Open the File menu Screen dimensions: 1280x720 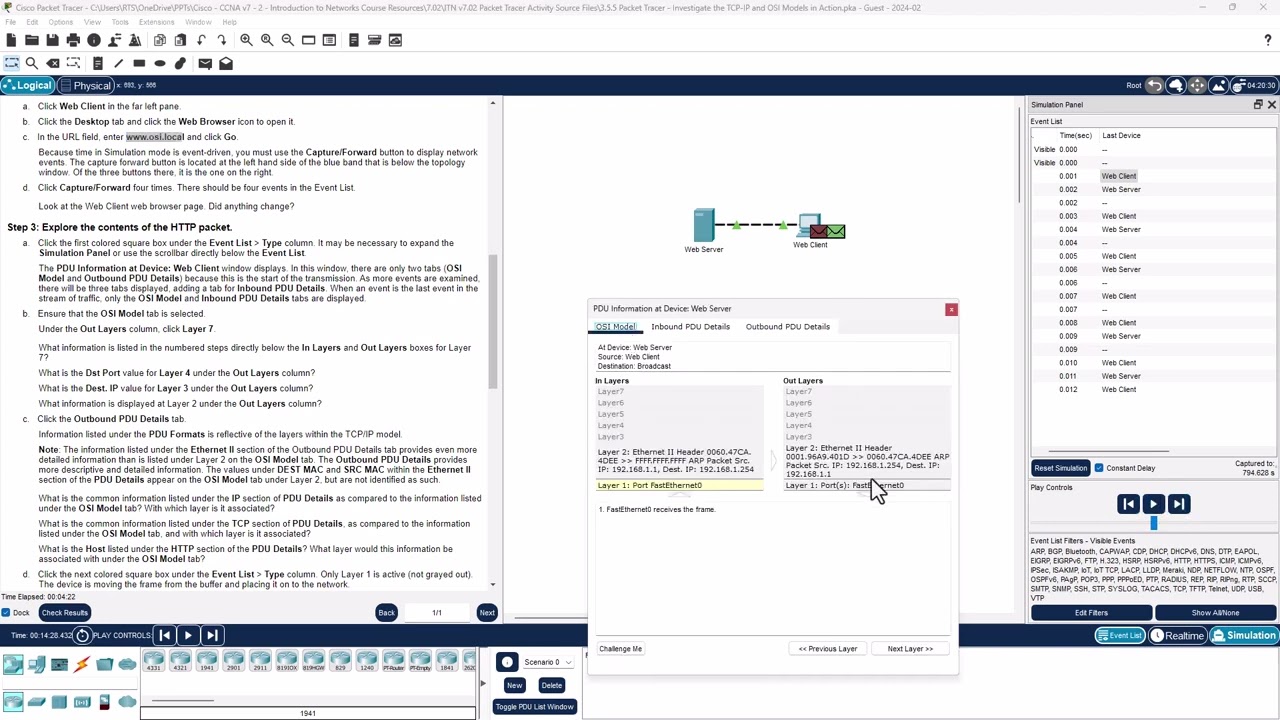point(10,22)
